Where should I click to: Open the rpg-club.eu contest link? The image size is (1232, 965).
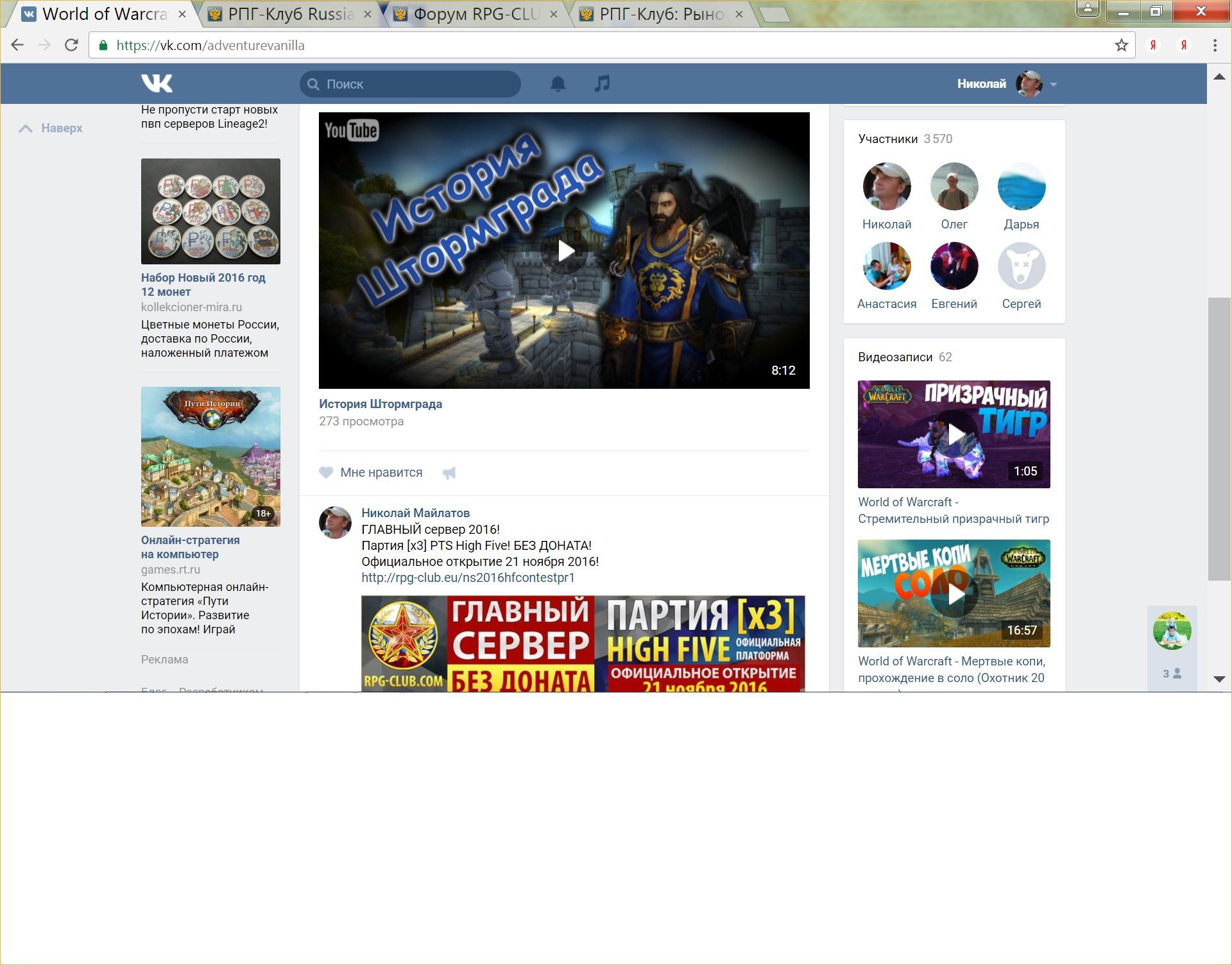coord(468,577)
